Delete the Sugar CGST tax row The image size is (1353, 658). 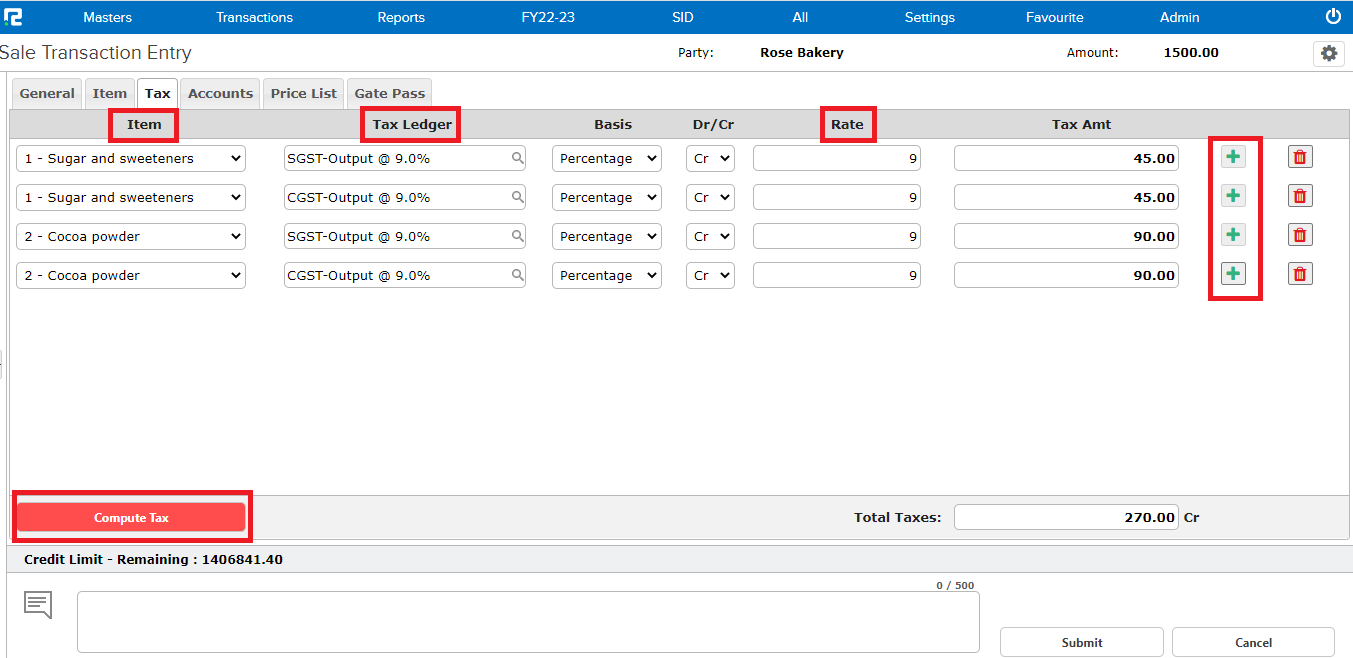(x=1299, y=196)
